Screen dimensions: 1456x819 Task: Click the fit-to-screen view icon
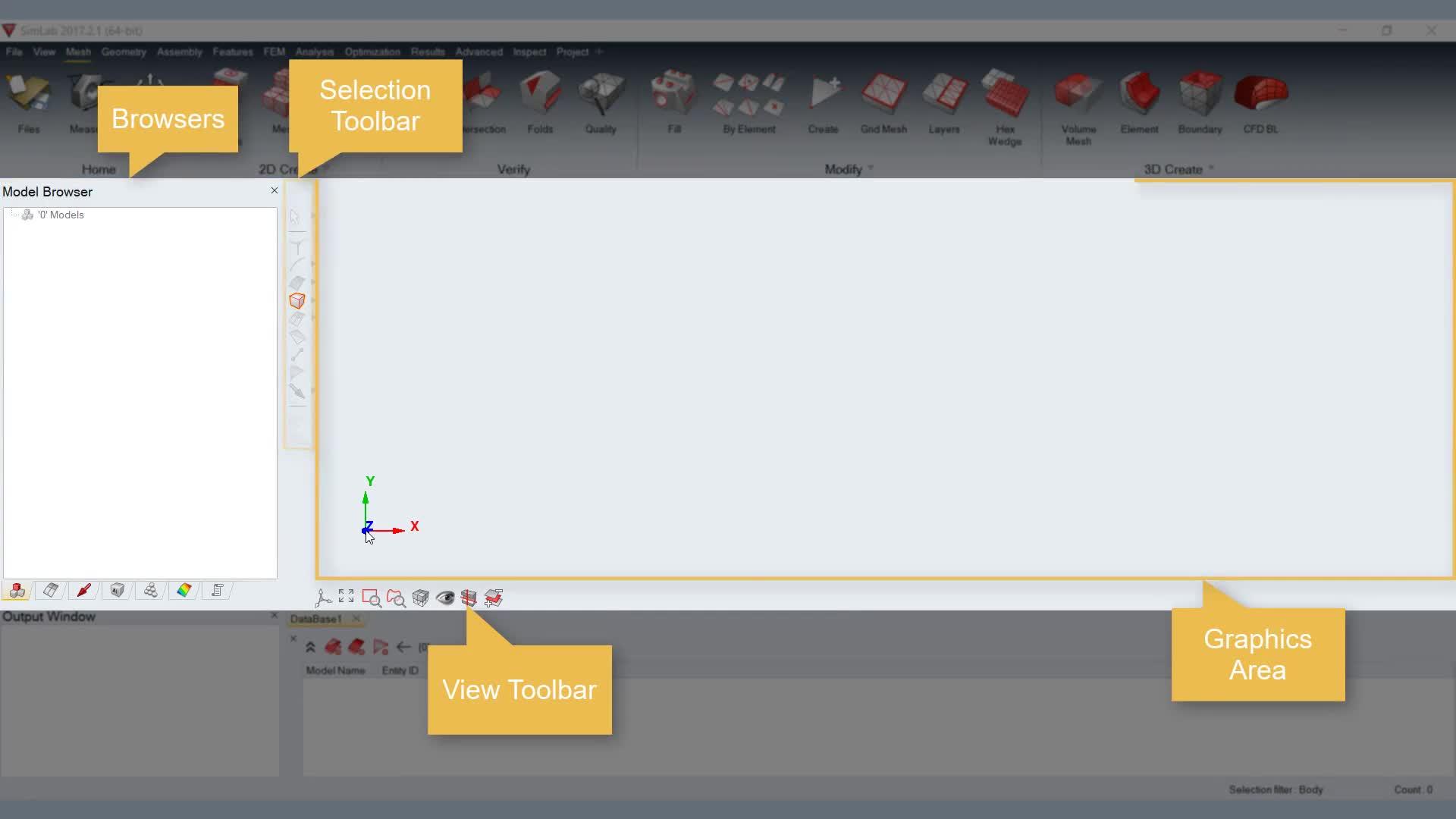346,597
